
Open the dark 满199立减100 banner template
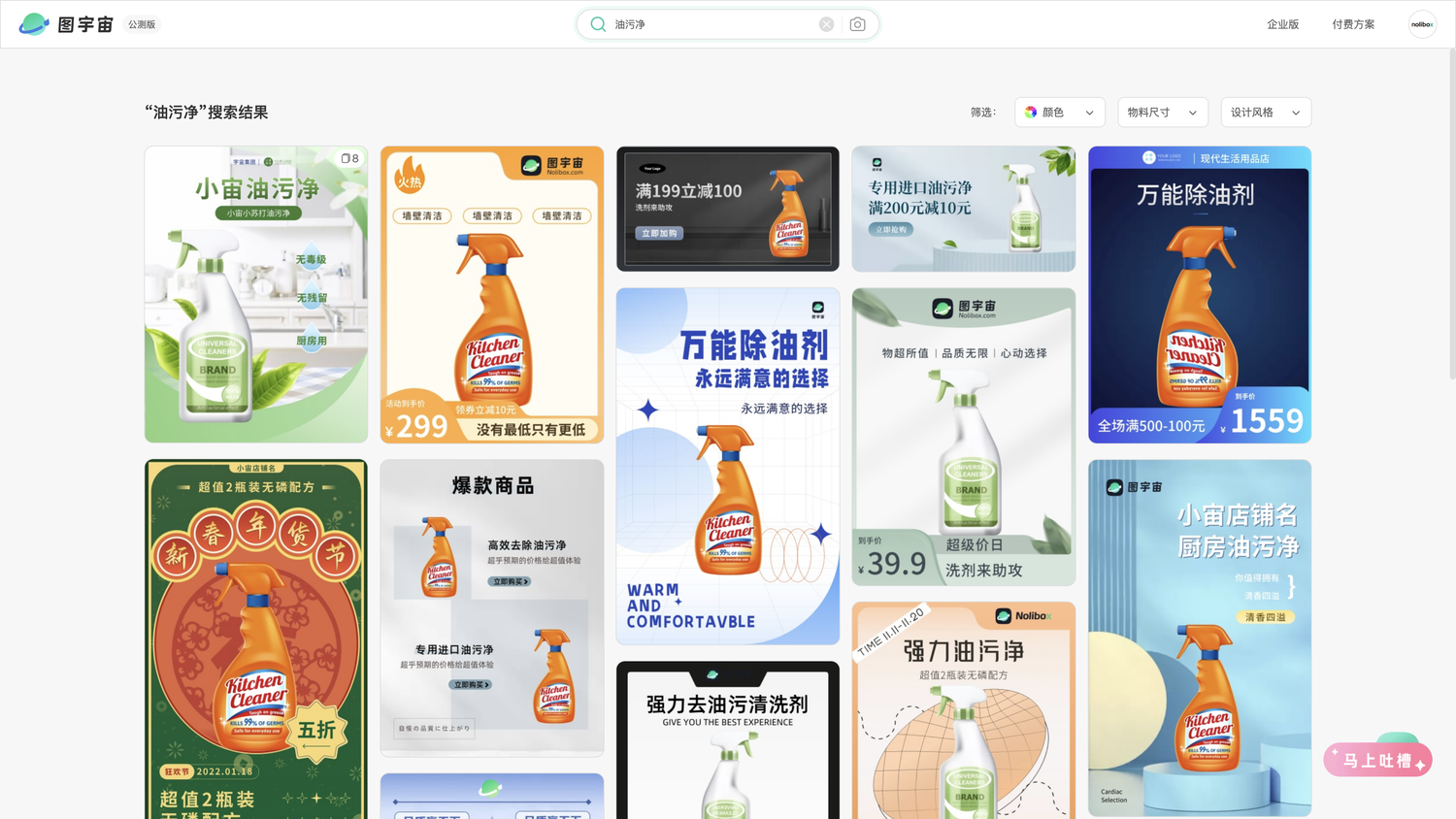(728, 209)
